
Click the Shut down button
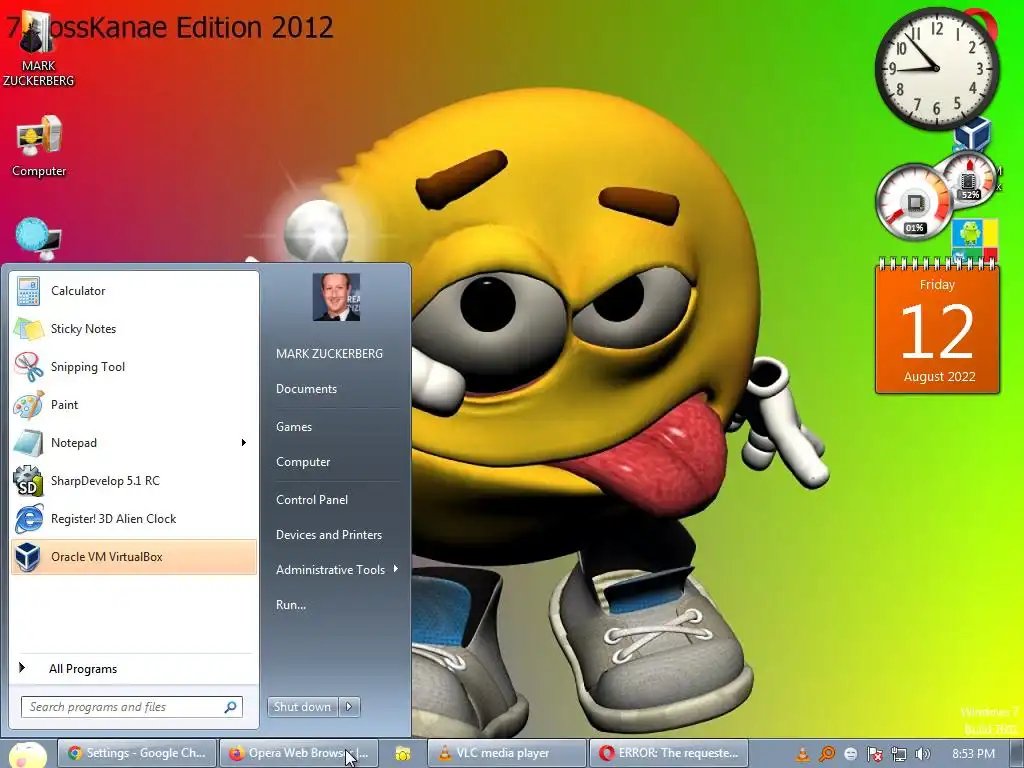click(303, 707)
